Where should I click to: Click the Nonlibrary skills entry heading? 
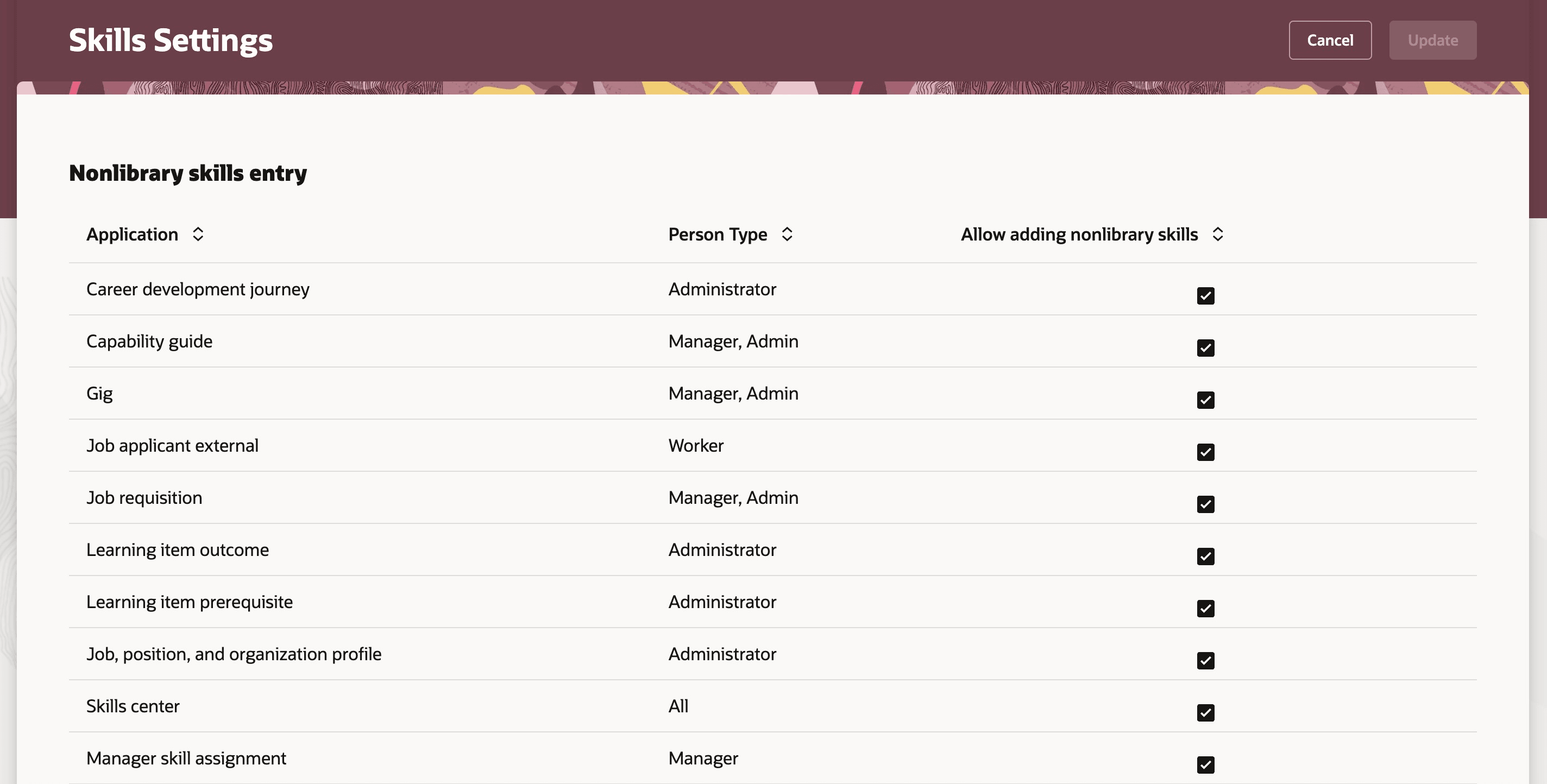[187, 173]
